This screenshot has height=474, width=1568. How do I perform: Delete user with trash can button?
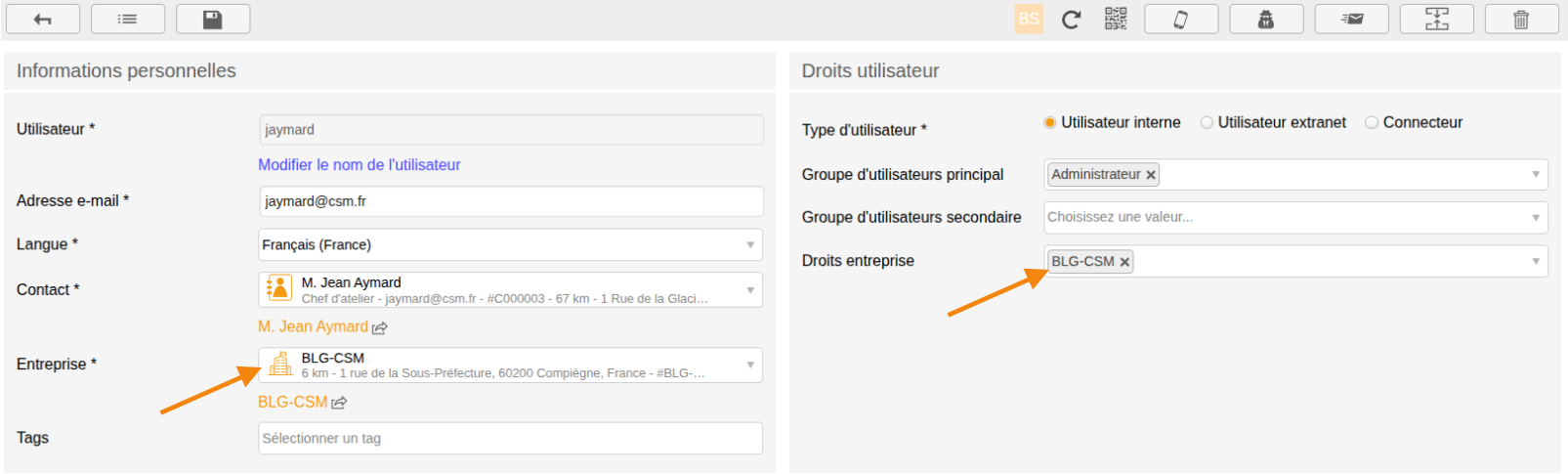[1521, 19]
